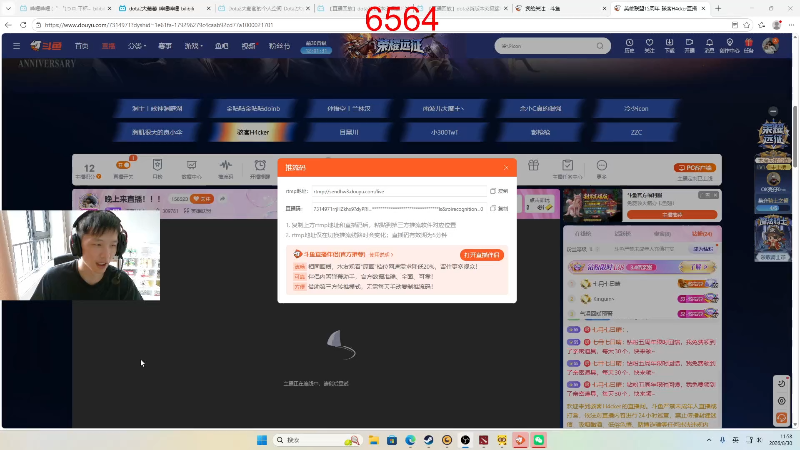This screenshot has height=450, width=800.
Task: Open a new browser tab with plus
Action: (x=718, y=8)
